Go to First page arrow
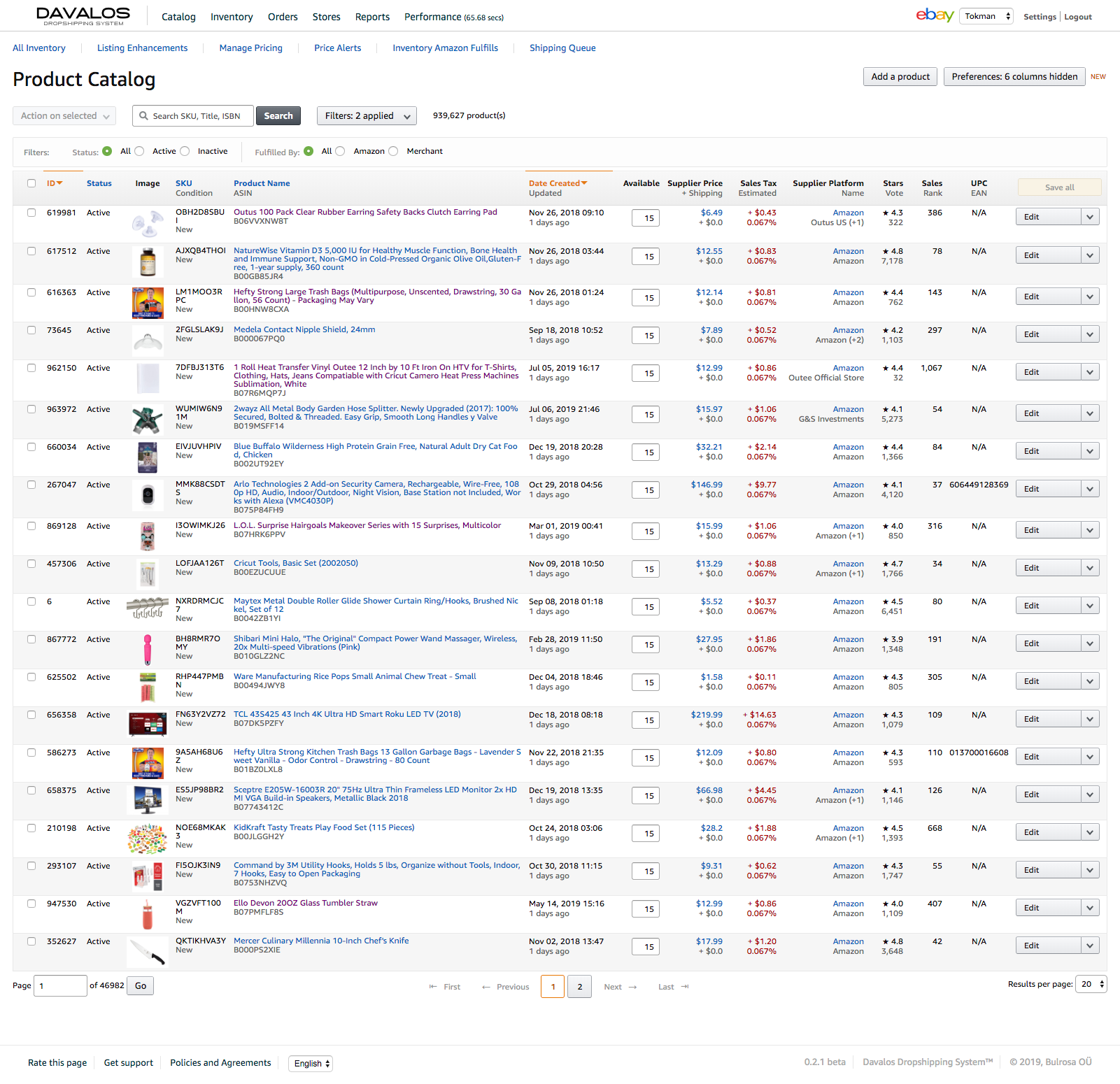This screenshot has height=1084, width=1120. (x=433, y=987)
